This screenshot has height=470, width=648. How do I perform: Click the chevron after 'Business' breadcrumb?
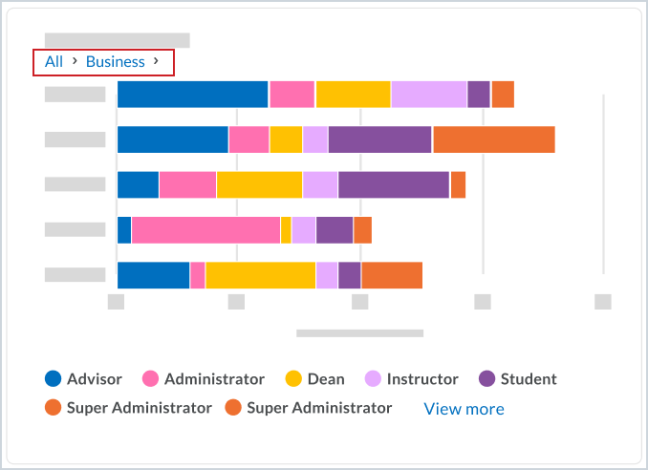[156, 62]
